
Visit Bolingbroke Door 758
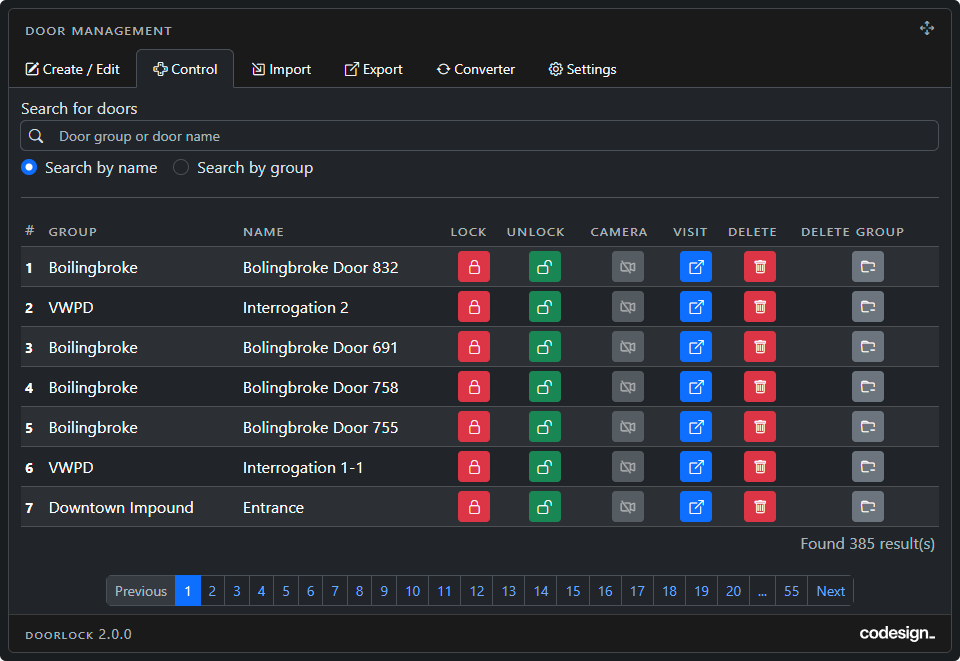[695, 387]
